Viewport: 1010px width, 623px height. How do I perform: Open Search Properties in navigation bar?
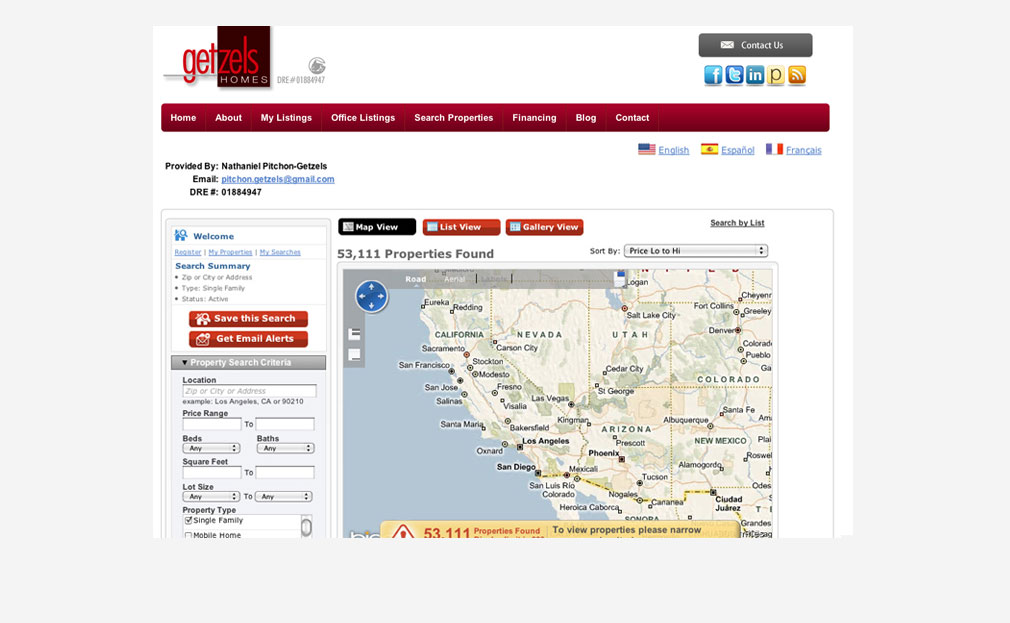click(453, 118)
